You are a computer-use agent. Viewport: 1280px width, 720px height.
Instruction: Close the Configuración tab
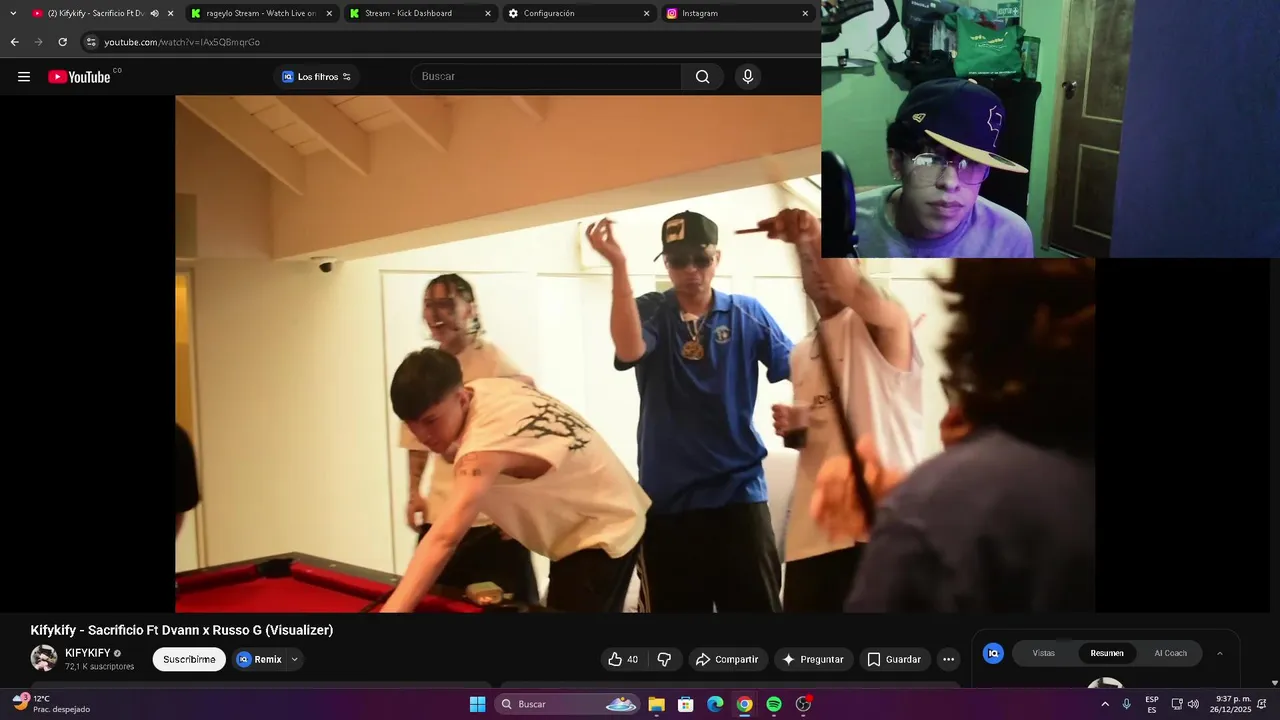point(646,13)
